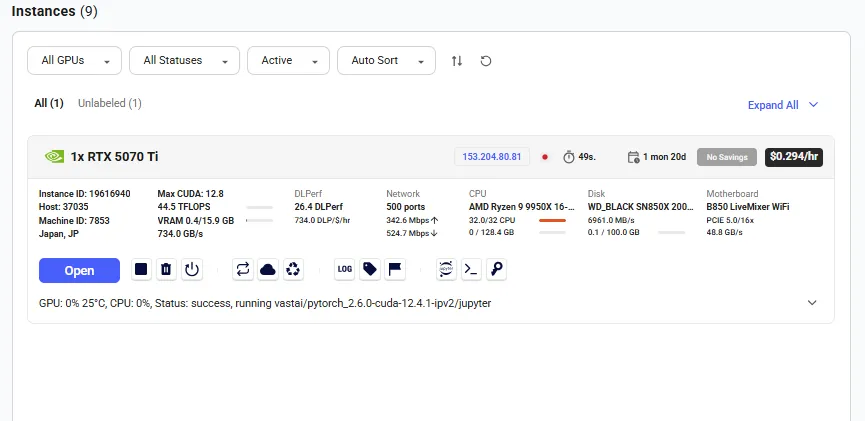Click the Instances (9) heading
This screenshot has height=421, width=865.
tap(55, 11)
